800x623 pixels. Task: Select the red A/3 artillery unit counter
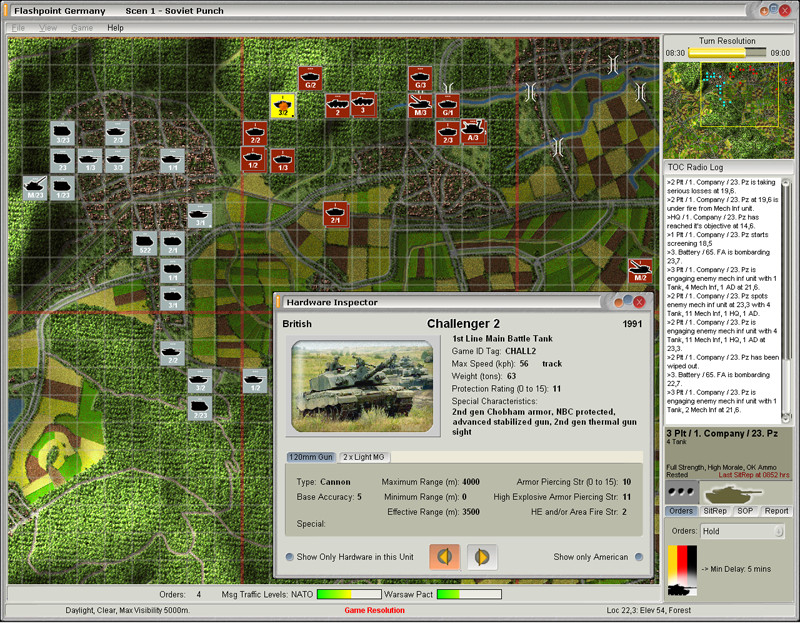(473, 131)
